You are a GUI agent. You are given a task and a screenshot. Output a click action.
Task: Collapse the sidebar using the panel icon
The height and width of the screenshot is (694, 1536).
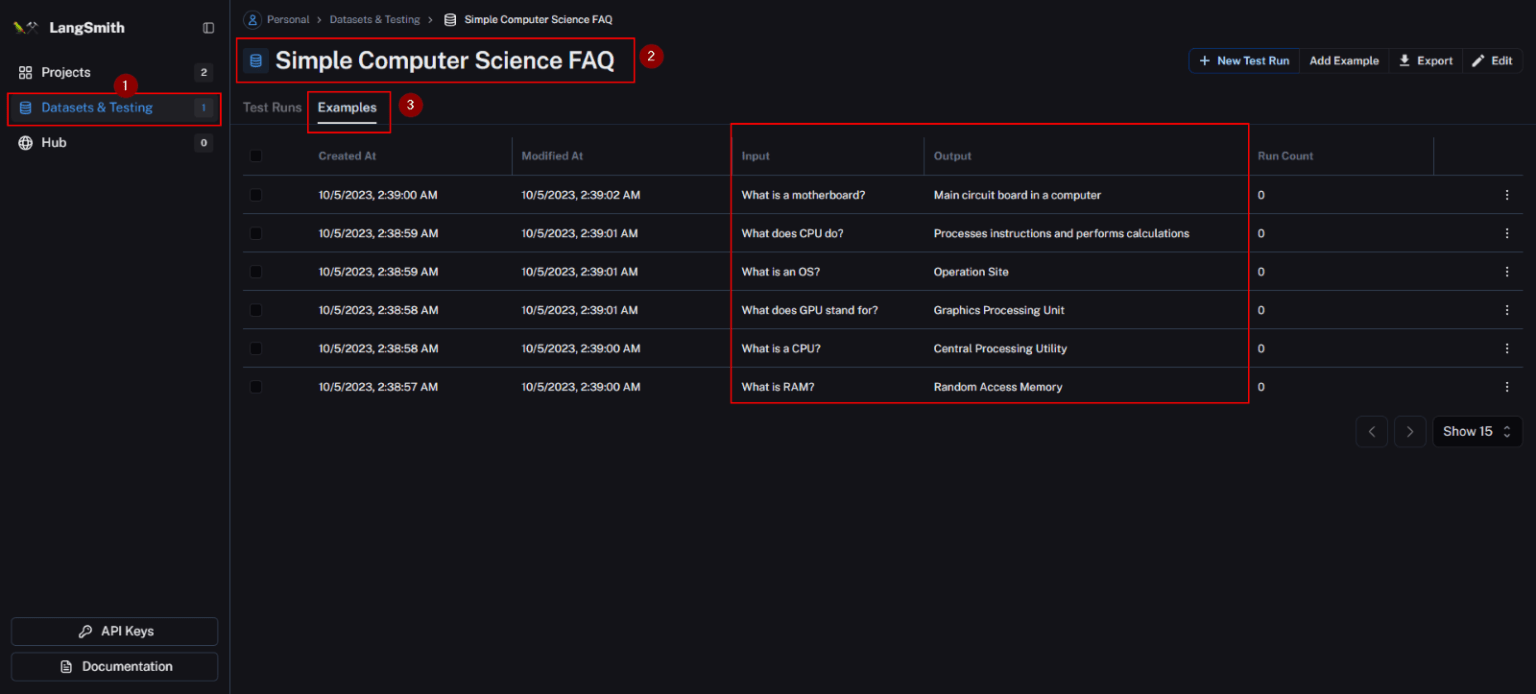tap(208, 28)
